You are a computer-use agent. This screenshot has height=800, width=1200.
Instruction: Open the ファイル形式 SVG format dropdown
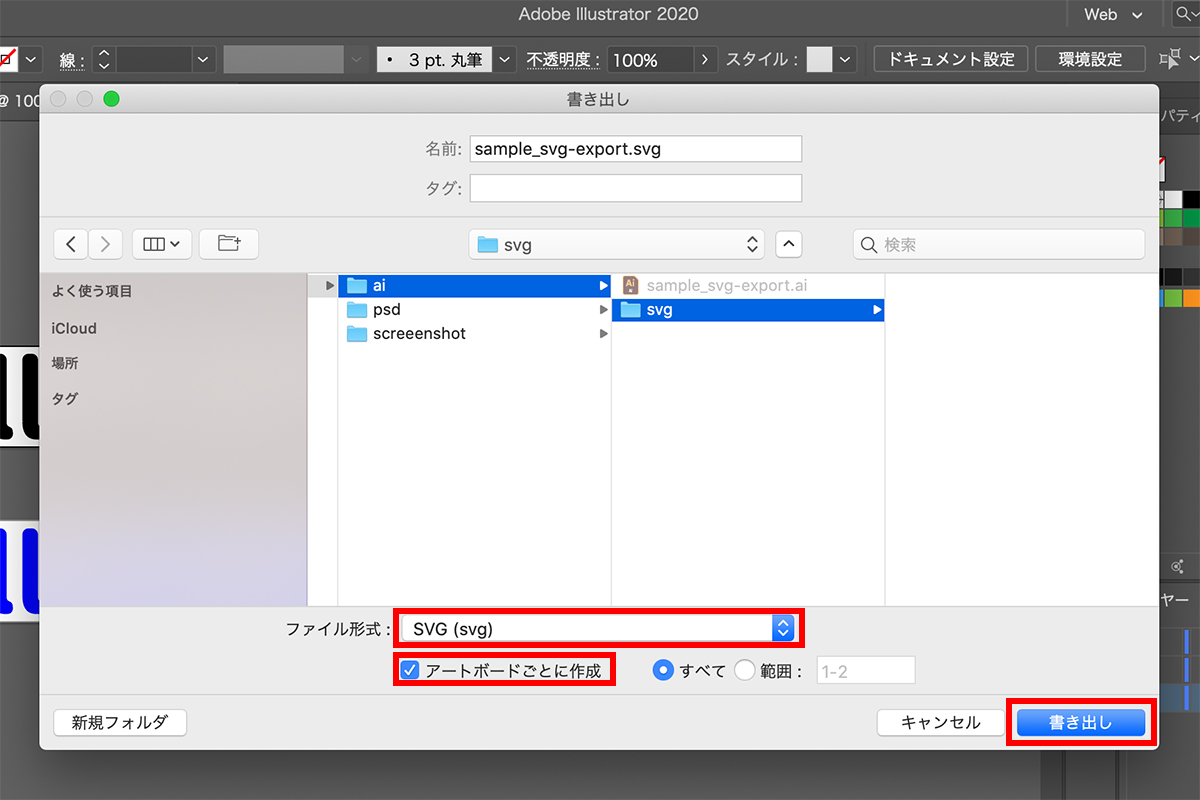click(x=598, y=628)
